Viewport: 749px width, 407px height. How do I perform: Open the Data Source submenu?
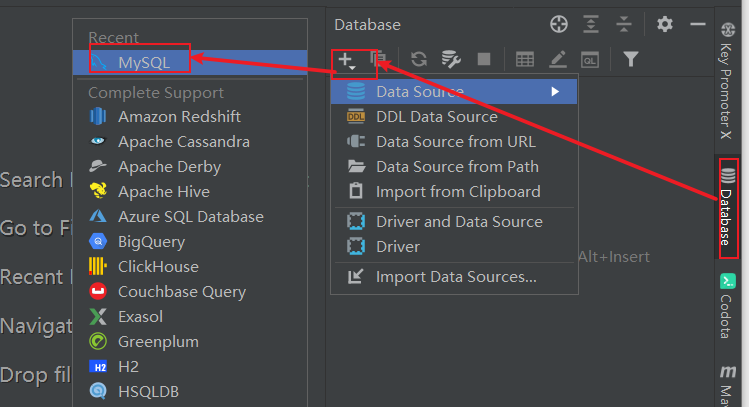454,91
